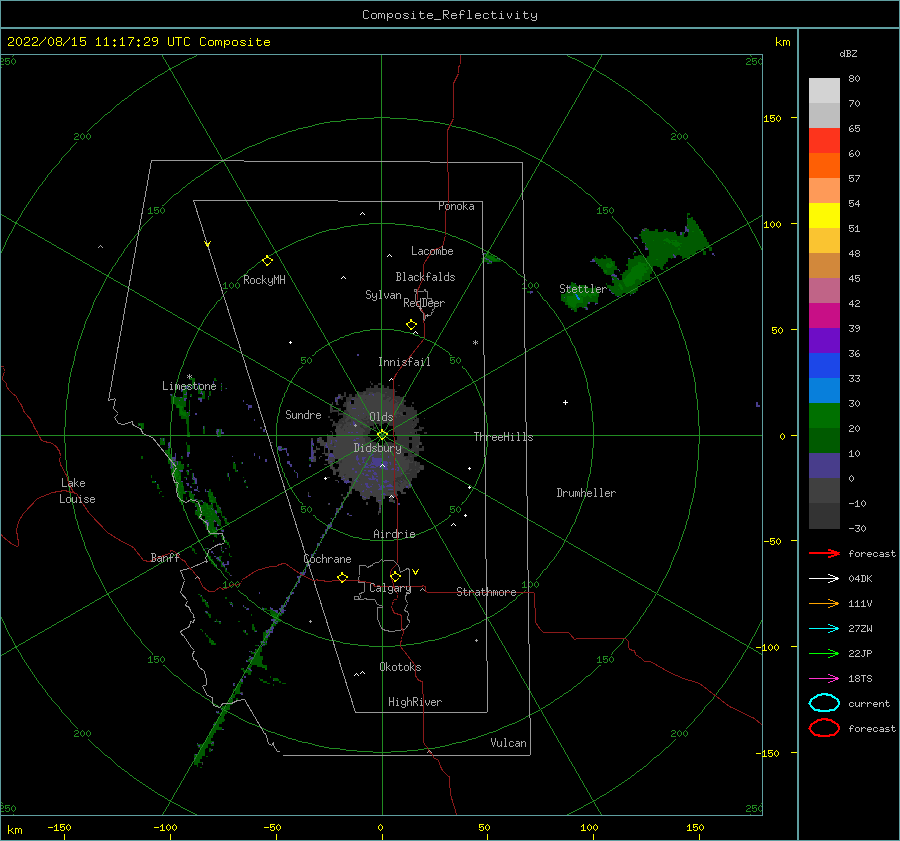Click the Drumheller city label
Viewport: 900px width, 841px height.
(x=586, y=493)
